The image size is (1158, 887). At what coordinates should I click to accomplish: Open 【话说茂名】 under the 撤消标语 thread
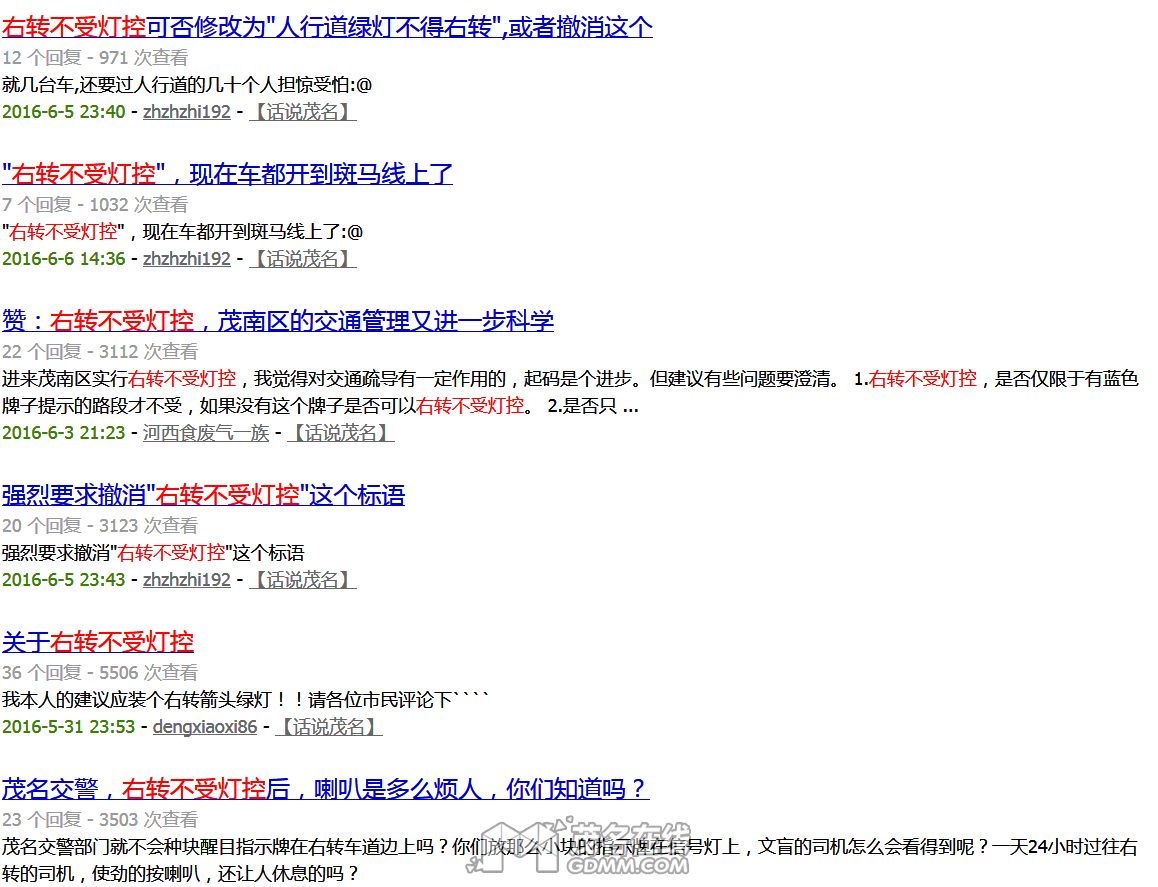[x=302, y=579]
